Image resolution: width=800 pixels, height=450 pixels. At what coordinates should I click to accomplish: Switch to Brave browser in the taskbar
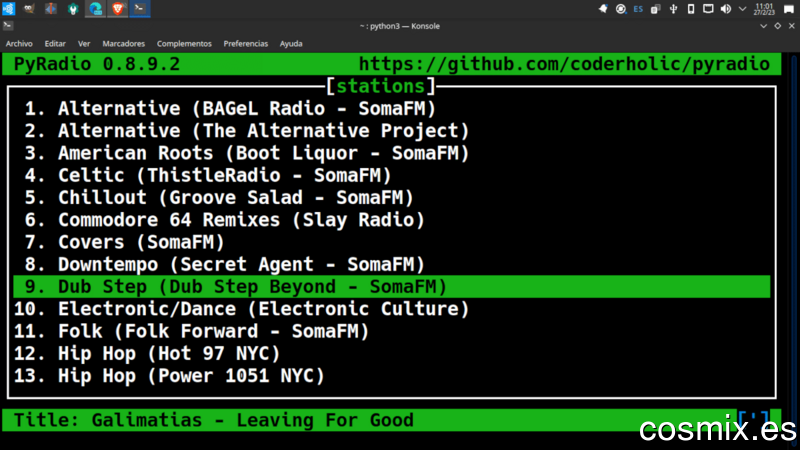pyautogui.click(x=117, y=9)
